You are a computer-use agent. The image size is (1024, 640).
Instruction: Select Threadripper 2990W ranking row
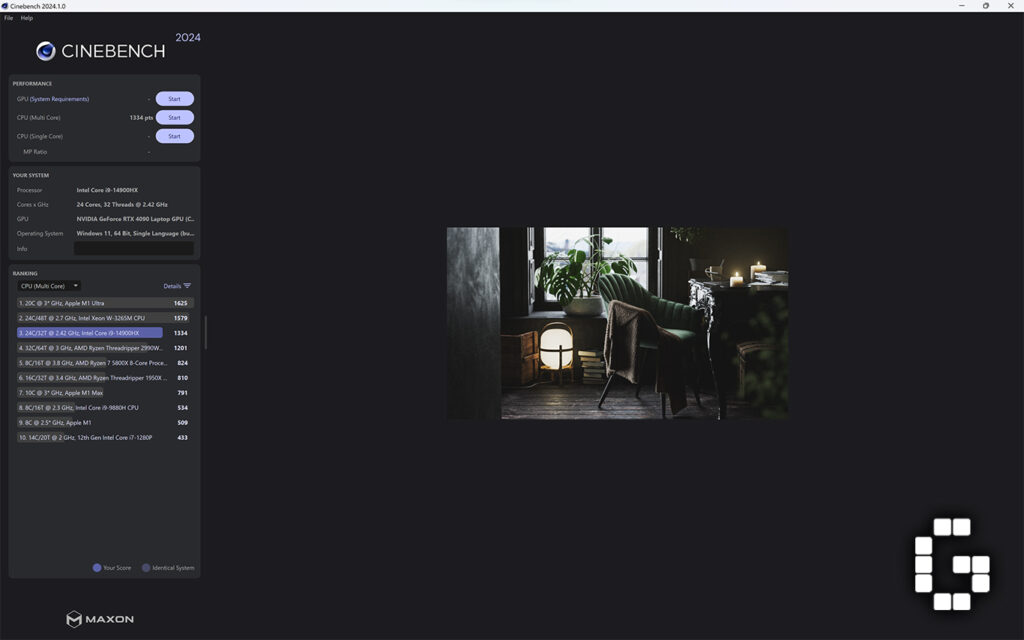pyautogui.click(x=105, y=348)
